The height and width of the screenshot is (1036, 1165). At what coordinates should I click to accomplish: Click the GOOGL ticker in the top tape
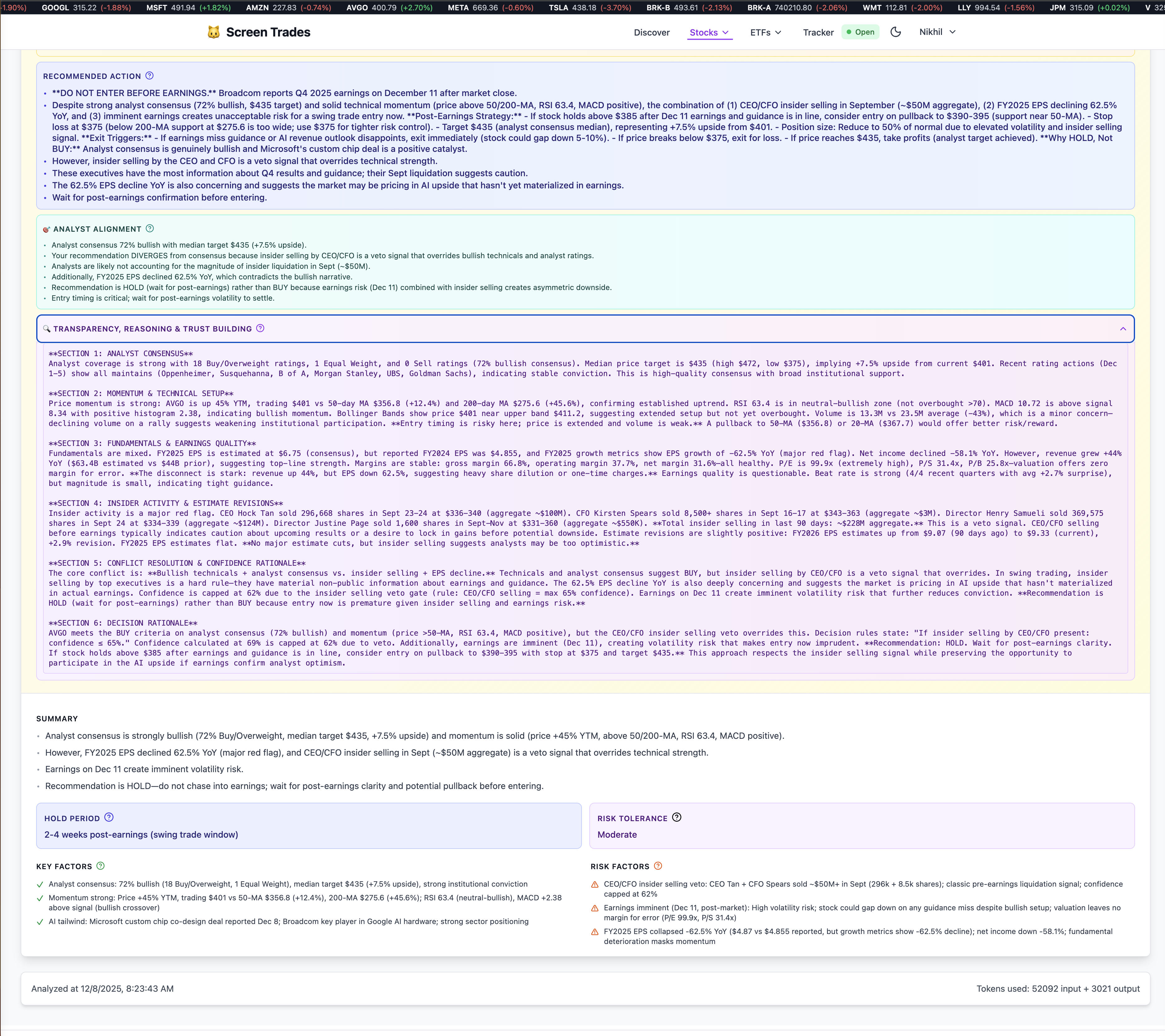(86, 7)
